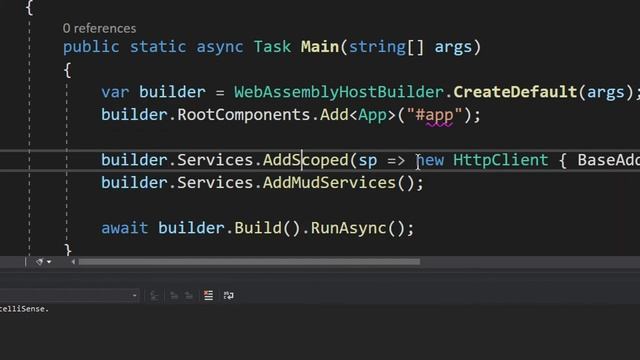Click the await keyword

pyautogui.click(x=124, y=228)
